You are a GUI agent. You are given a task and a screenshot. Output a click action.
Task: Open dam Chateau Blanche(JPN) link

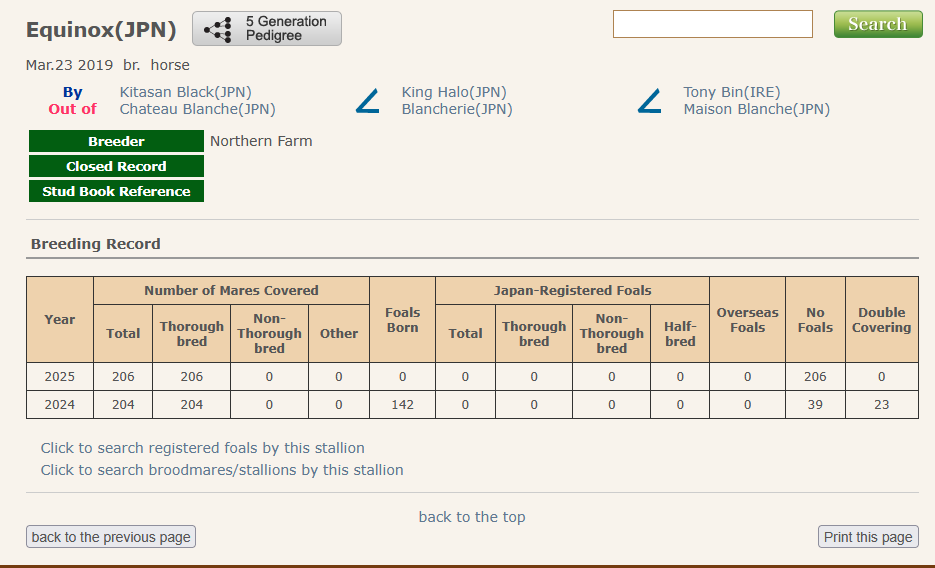[x=197, y=109]
